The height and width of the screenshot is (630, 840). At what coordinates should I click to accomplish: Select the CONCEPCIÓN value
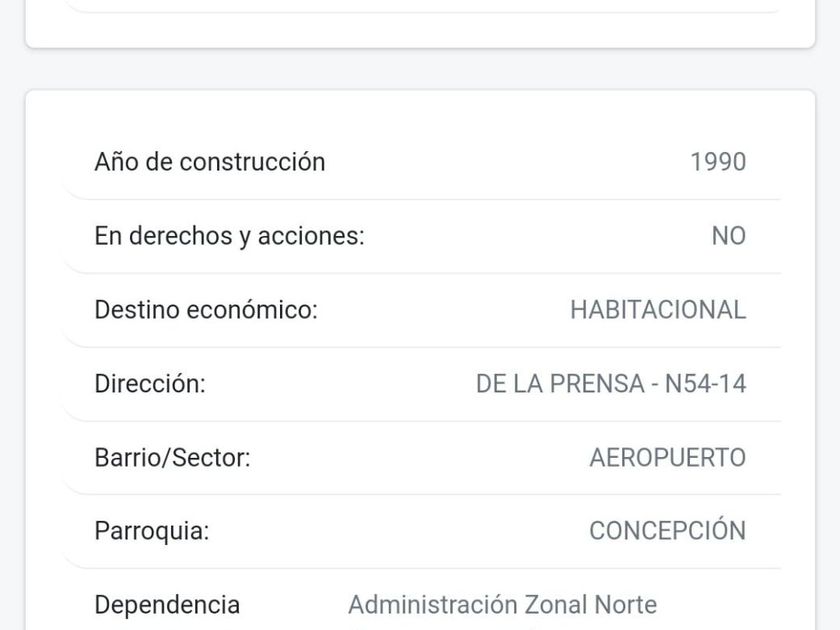point(667,531)
